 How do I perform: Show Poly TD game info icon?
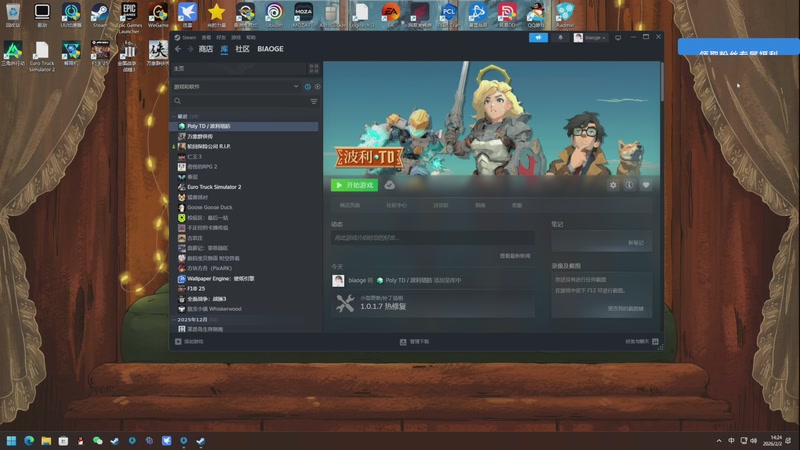tap(629, 185)
